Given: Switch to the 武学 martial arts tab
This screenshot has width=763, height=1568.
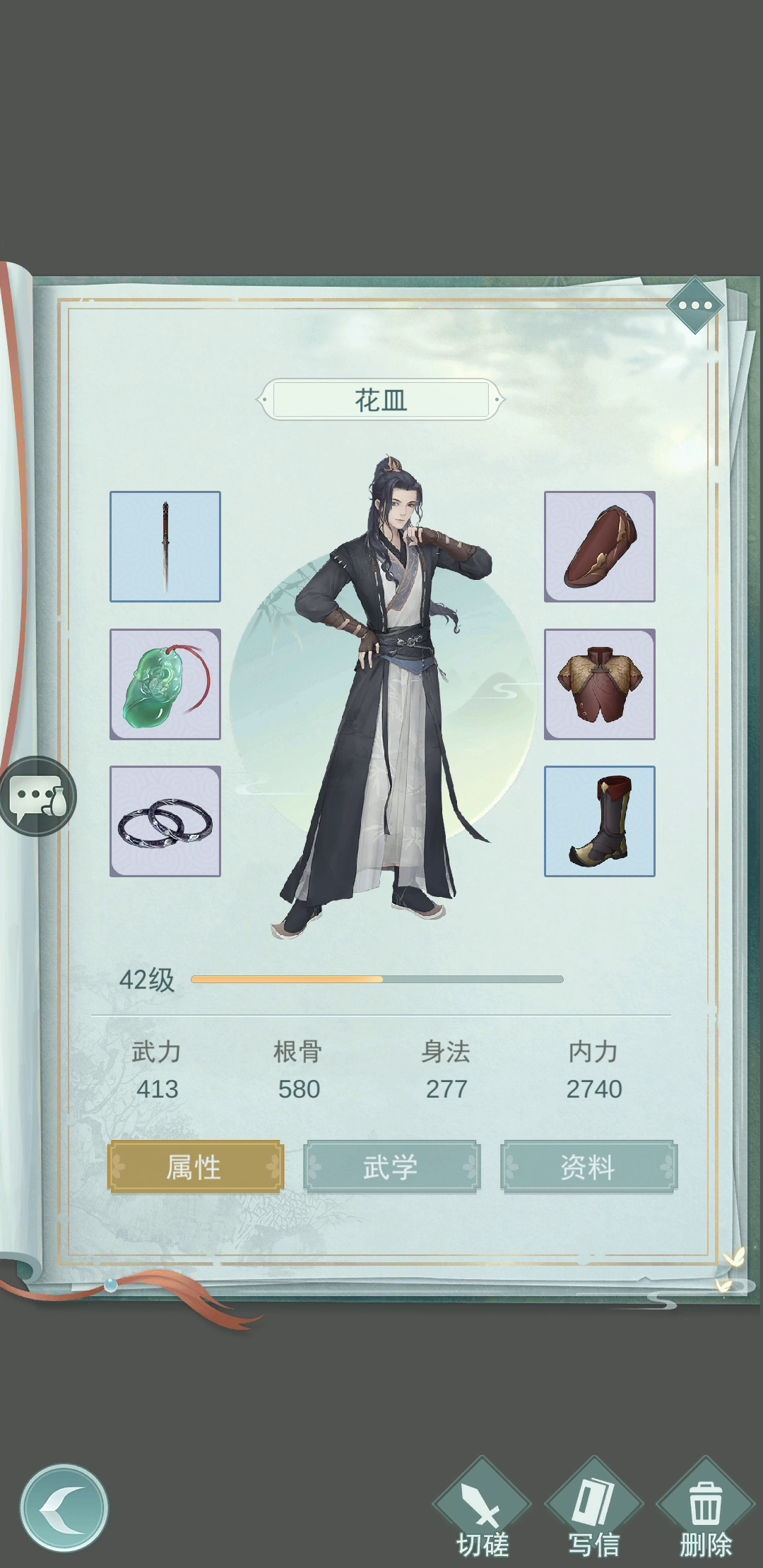Looking at the screenshot, I should pyautogui.click(x=391, y=1167).
